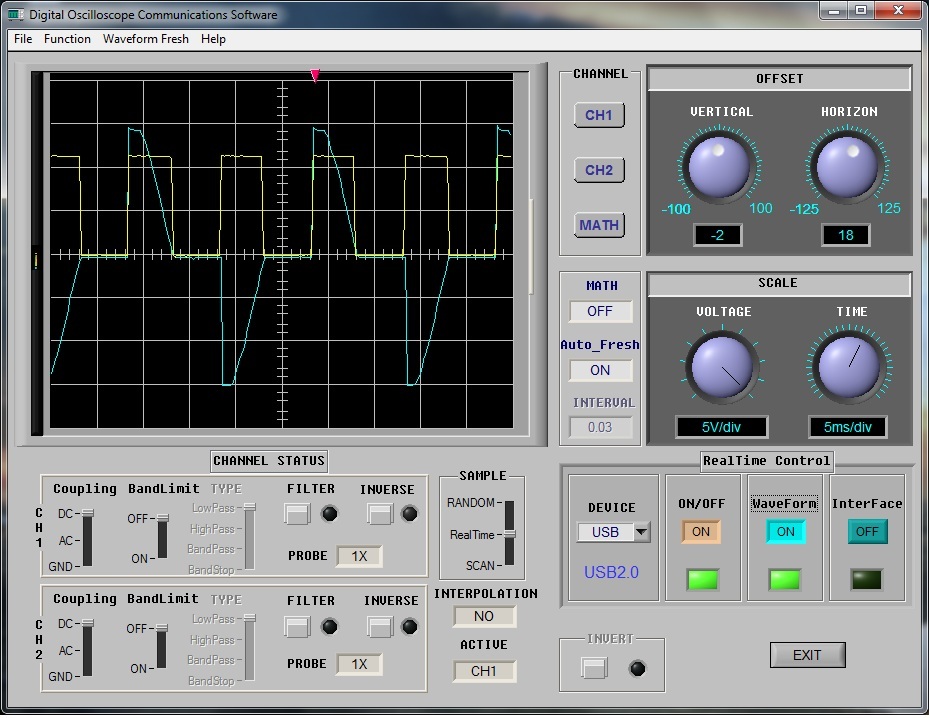Toggle INTERPOLATION NO button
The width and height of the screenshot is (929, 718).
484,616
